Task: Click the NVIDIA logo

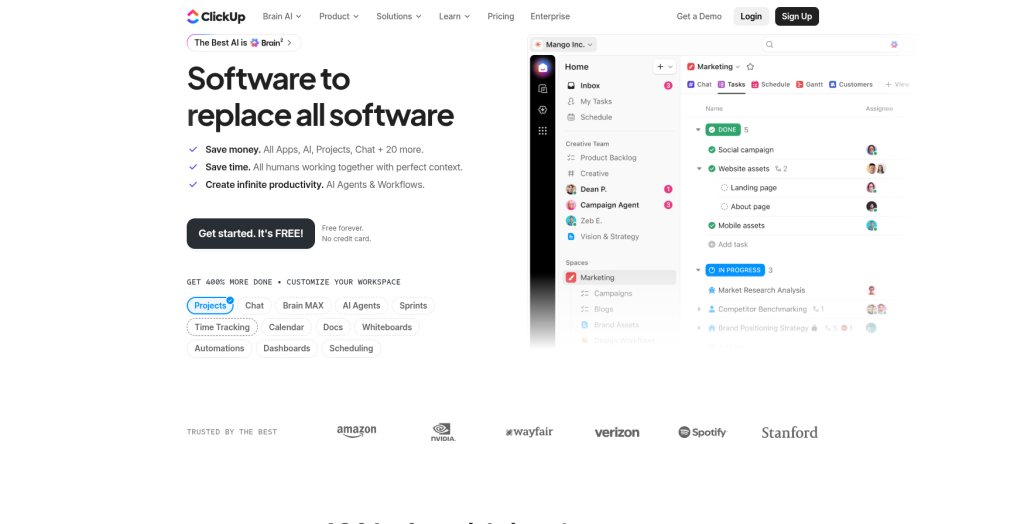Action: point(443,432)
